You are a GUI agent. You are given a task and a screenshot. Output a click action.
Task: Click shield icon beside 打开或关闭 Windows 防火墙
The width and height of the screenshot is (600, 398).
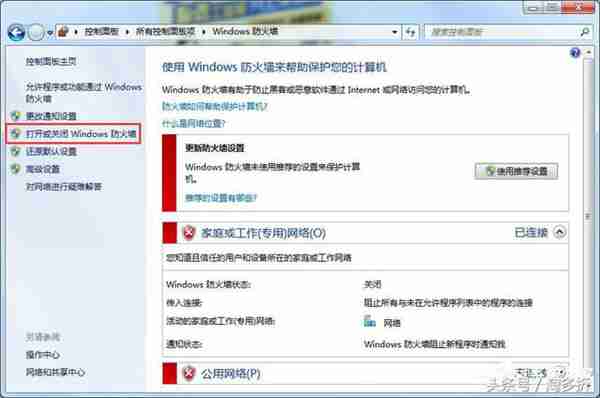15,134
